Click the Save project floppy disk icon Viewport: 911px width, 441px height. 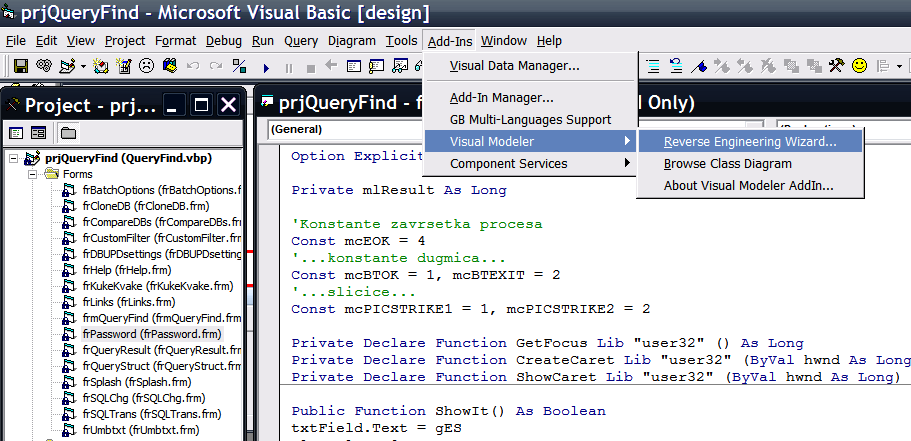(x=20, y=67)
